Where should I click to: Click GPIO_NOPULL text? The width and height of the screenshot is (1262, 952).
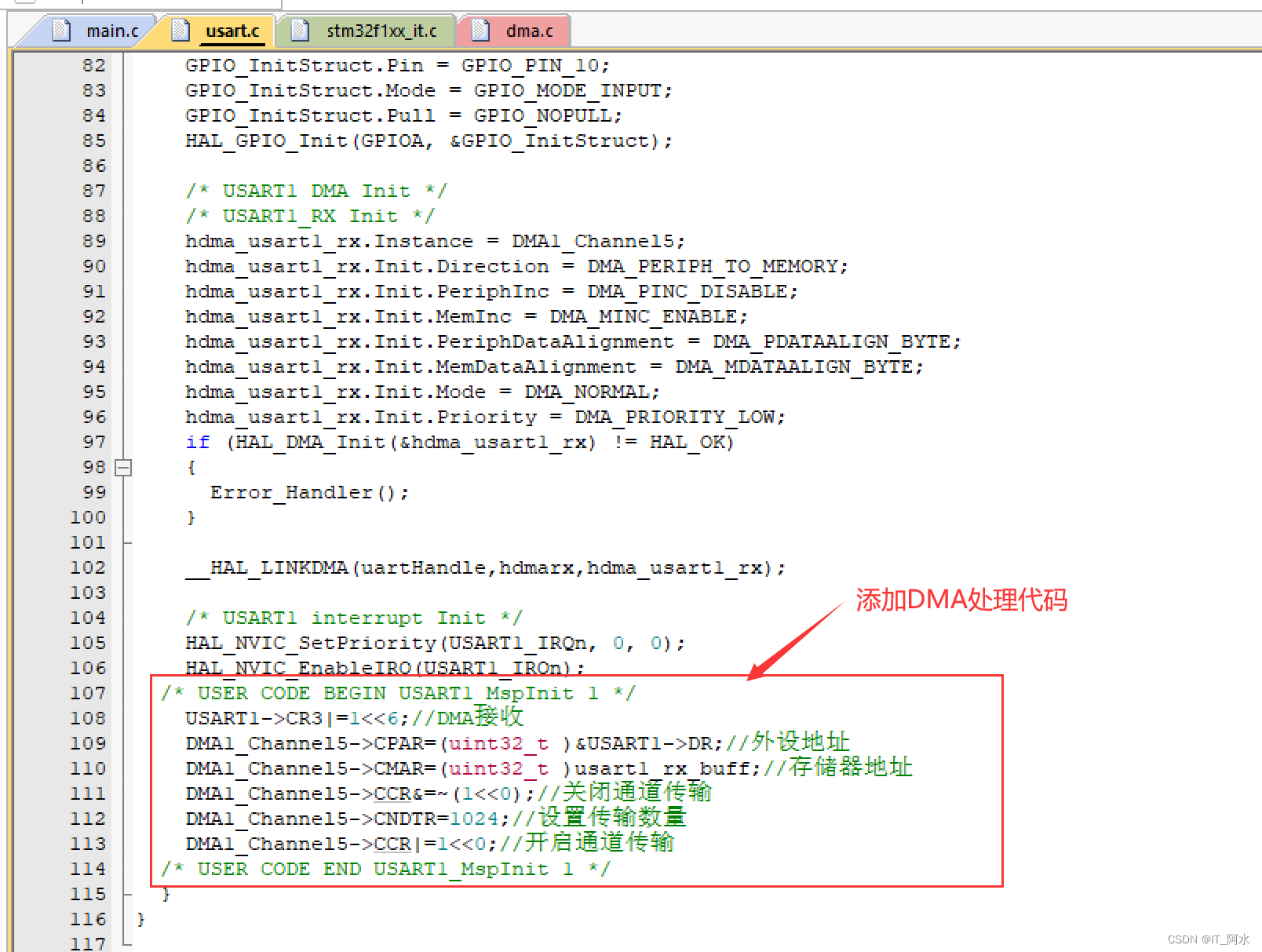coord(542,115)
